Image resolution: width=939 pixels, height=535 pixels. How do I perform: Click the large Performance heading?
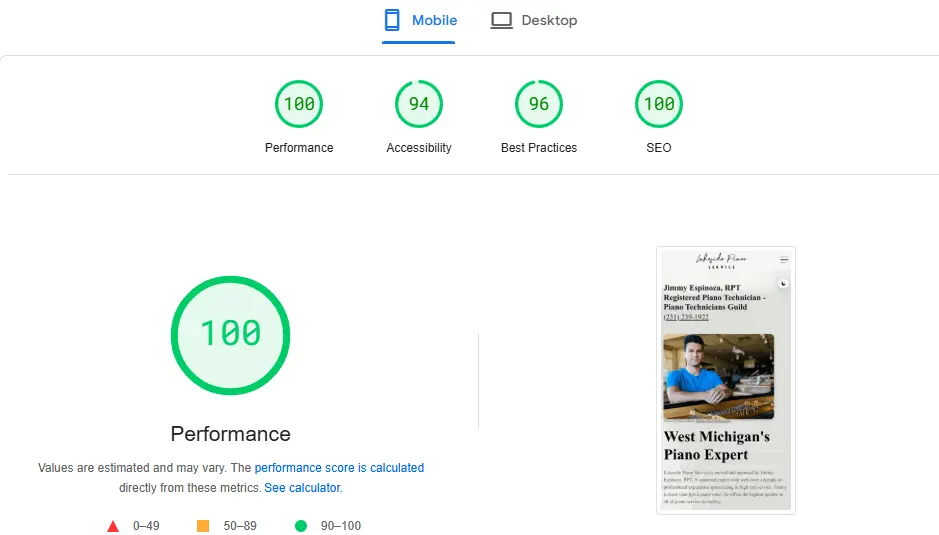(231, 434)
